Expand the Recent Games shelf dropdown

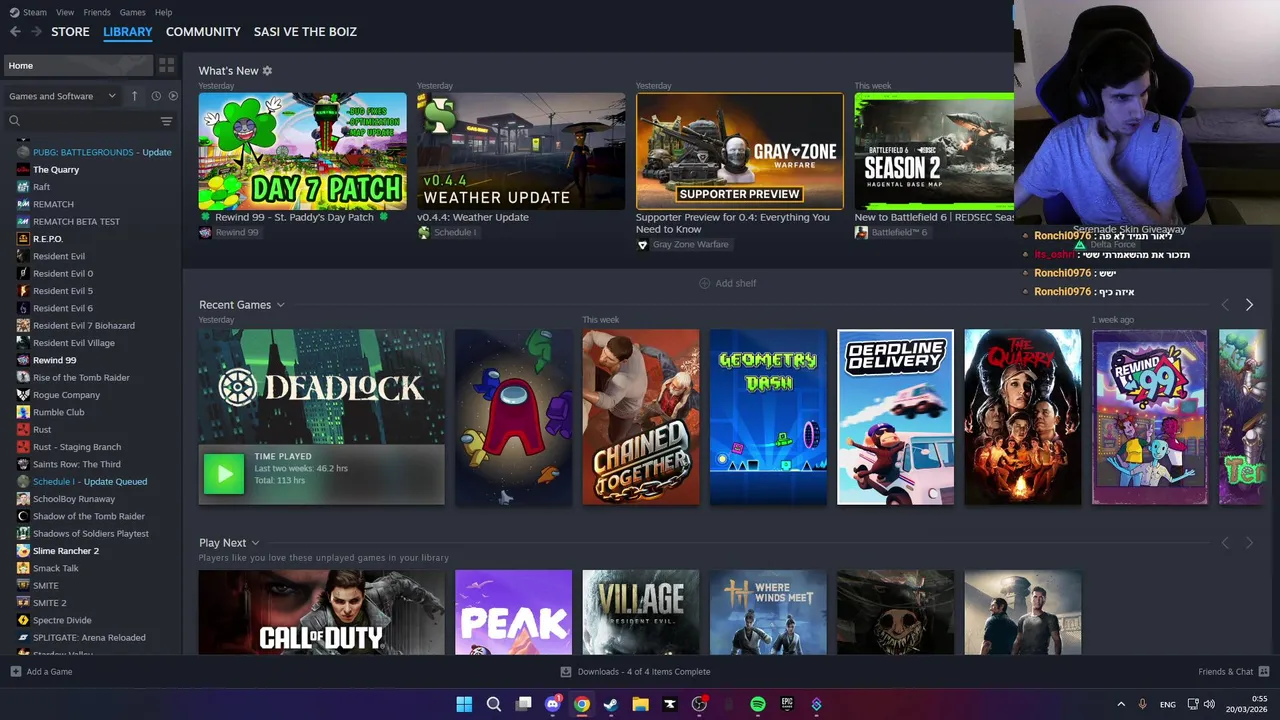pos(280,305)
